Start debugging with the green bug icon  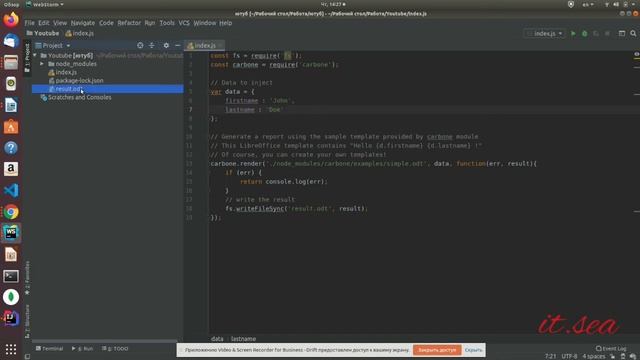click(584, 33)
